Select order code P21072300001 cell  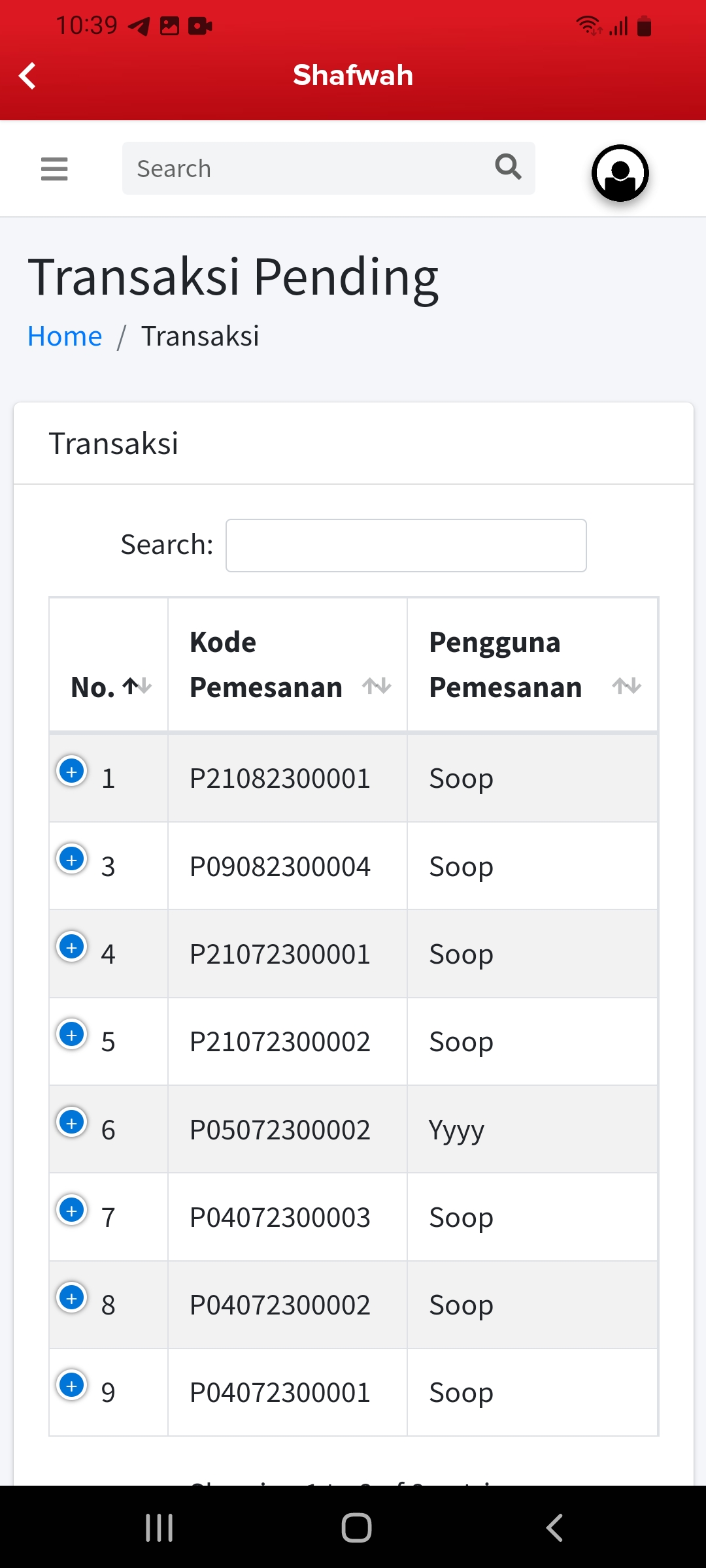tap(280, 955)
